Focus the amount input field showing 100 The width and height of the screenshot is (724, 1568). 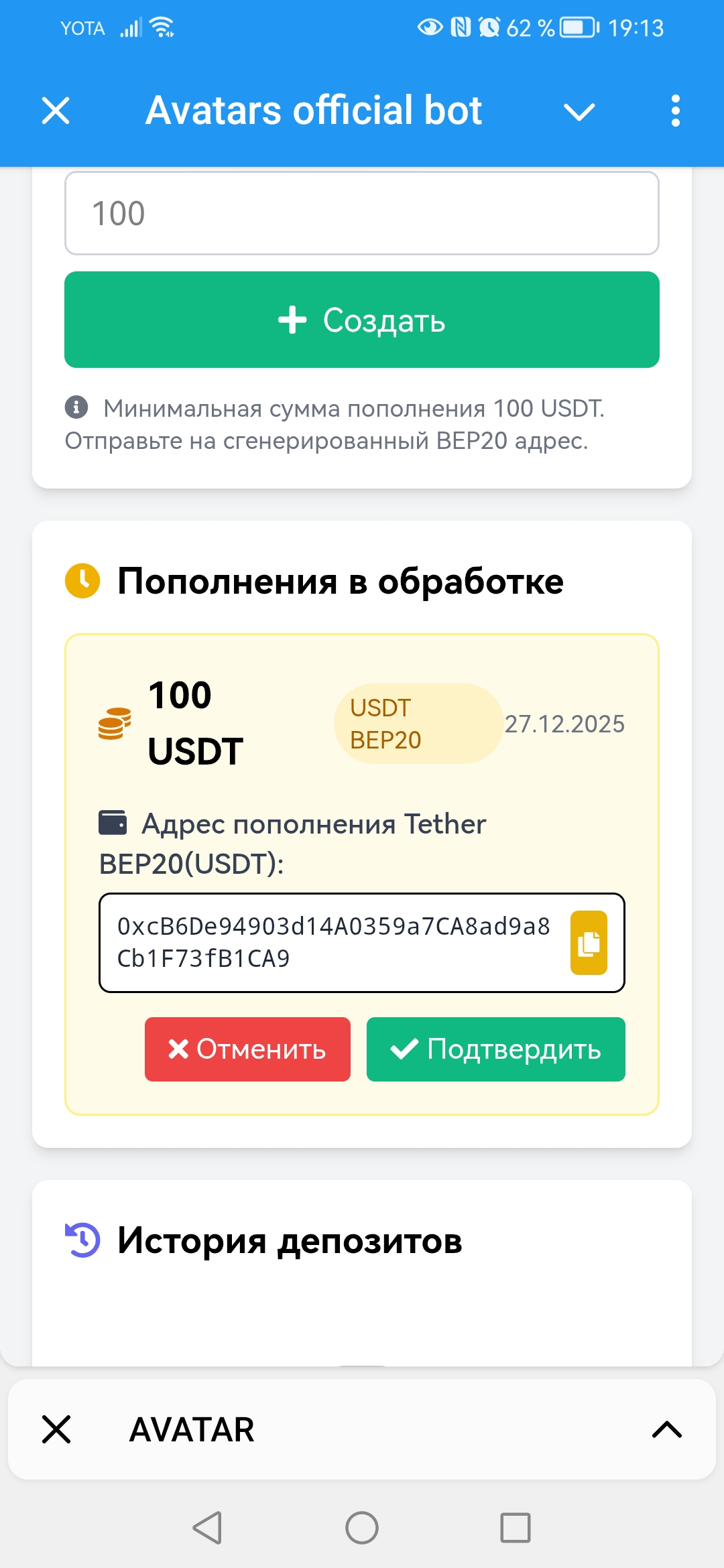click(x=362, y=214)
